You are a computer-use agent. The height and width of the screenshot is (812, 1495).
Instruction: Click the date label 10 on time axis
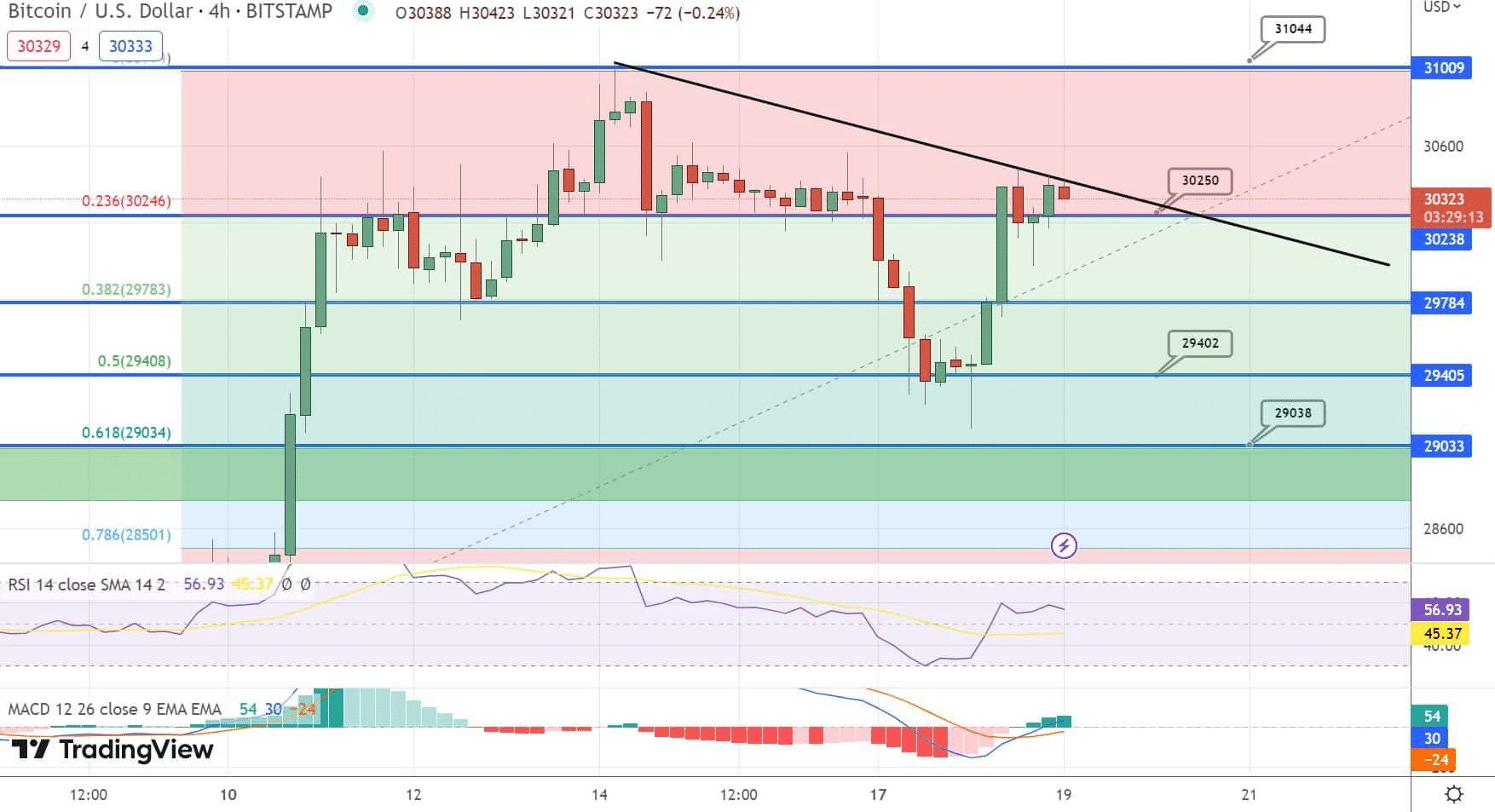point(228,795)
